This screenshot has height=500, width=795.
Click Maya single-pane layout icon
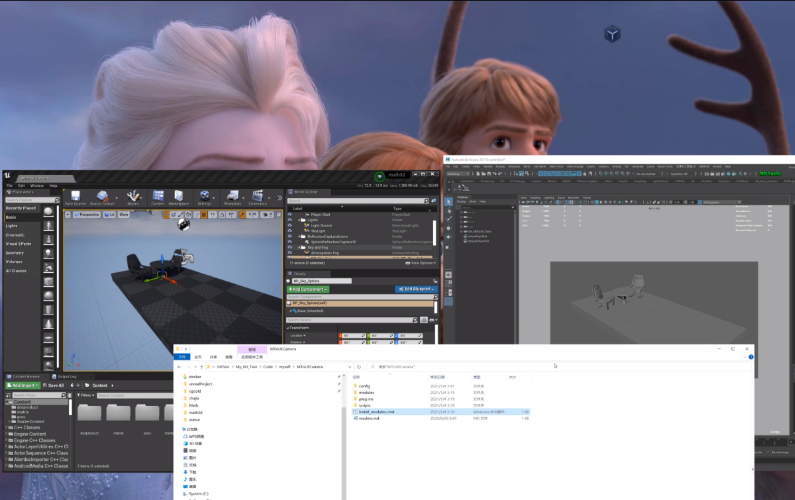coord(449,275)
